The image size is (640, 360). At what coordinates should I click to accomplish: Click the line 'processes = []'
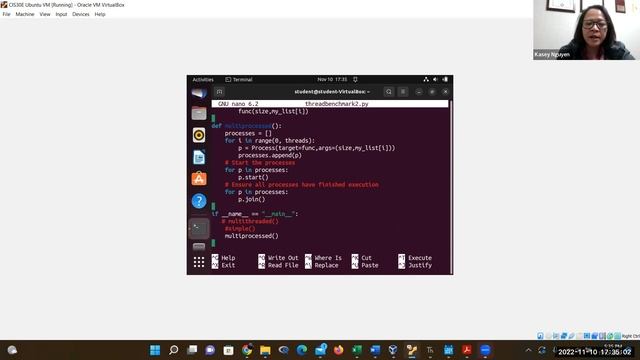(248, 133)
